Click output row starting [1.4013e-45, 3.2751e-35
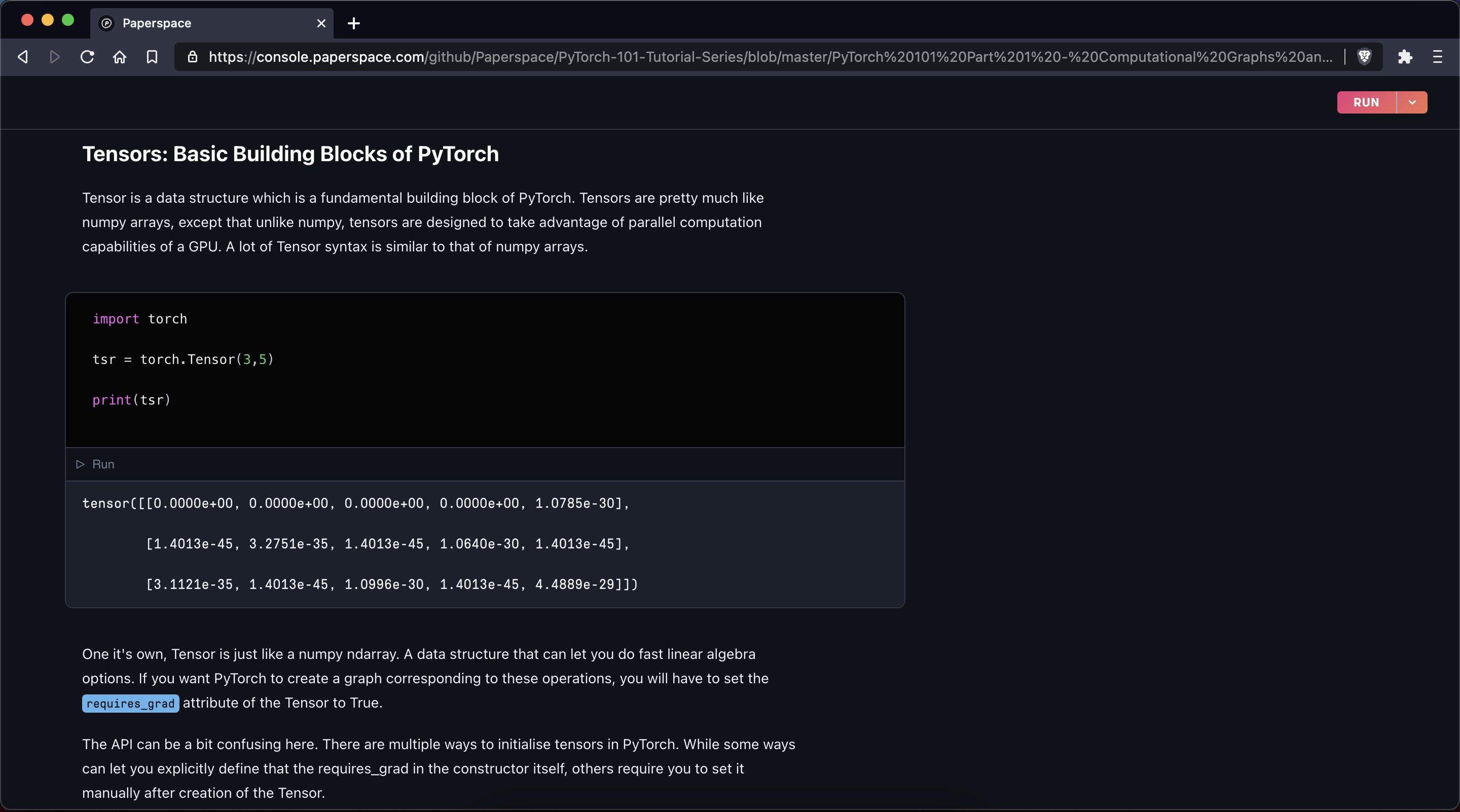Image resolution: width=1460 pixels, height=812 pixels. 388,544
